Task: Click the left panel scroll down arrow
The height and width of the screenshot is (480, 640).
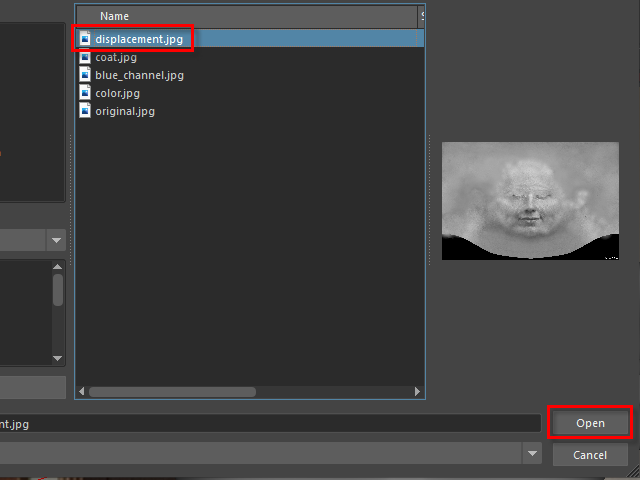Action: click(58, 358)
